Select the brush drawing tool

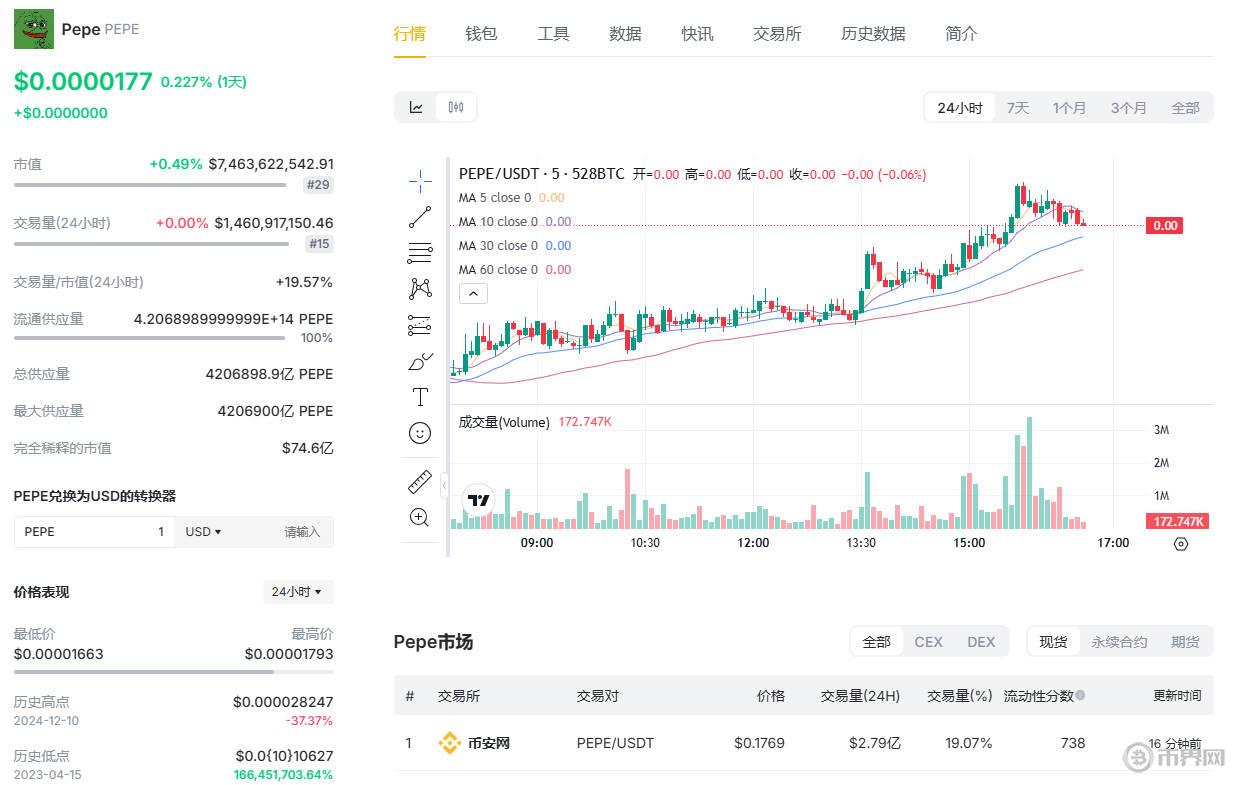pyautogui.click(x=420, y=361)
